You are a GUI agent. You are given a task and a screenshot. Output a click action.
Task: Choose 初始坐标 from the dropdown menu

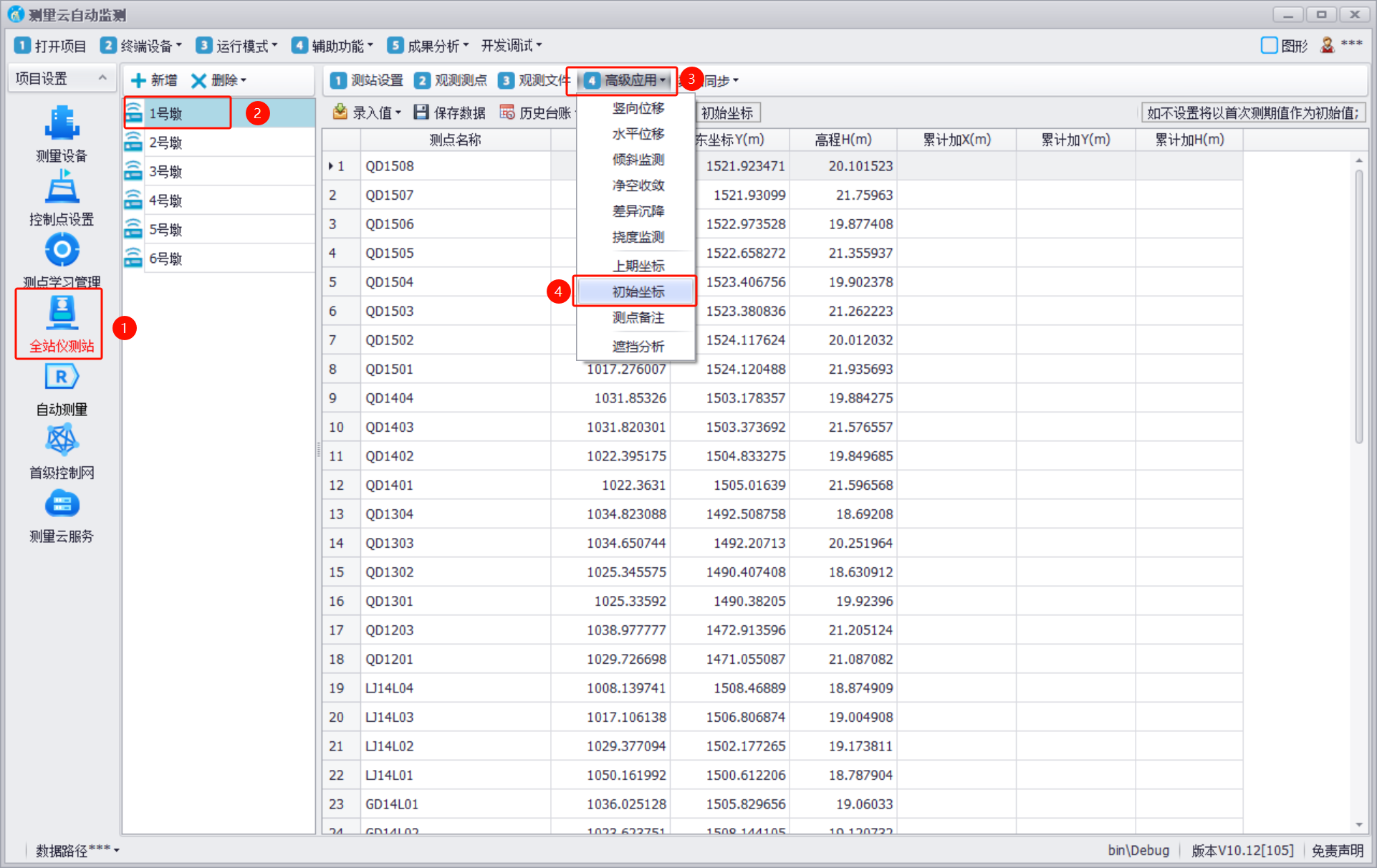point(638,291)
